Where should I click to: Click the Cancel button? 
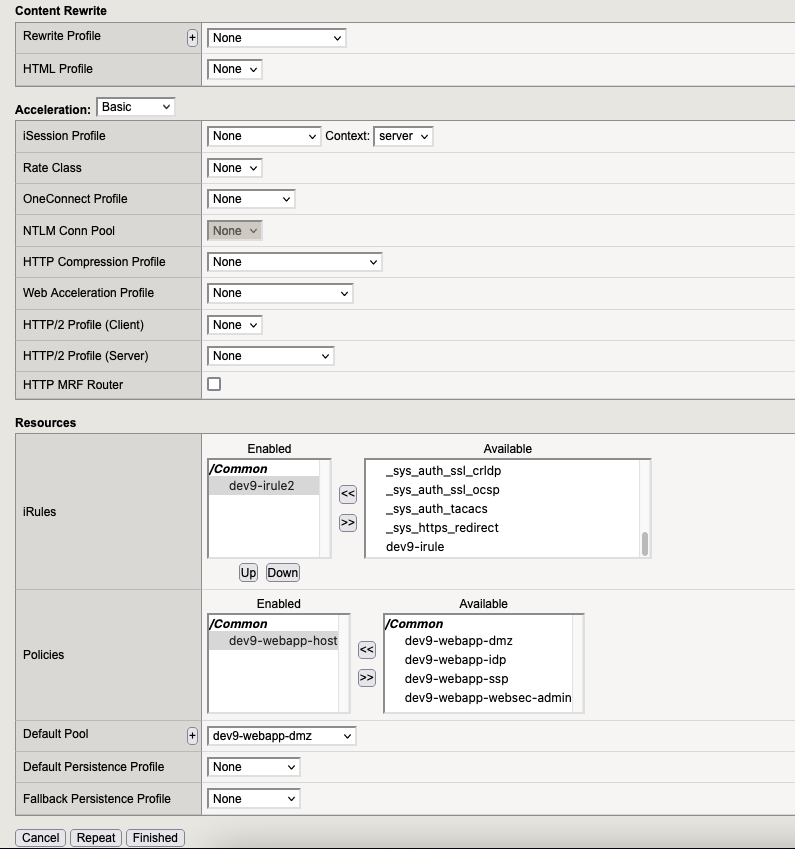click(41, 838)
